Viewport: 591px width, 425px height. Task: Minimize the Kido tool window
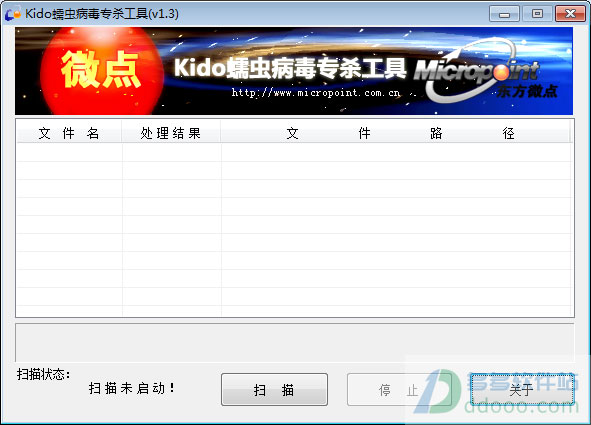click(x=504, y=14)
